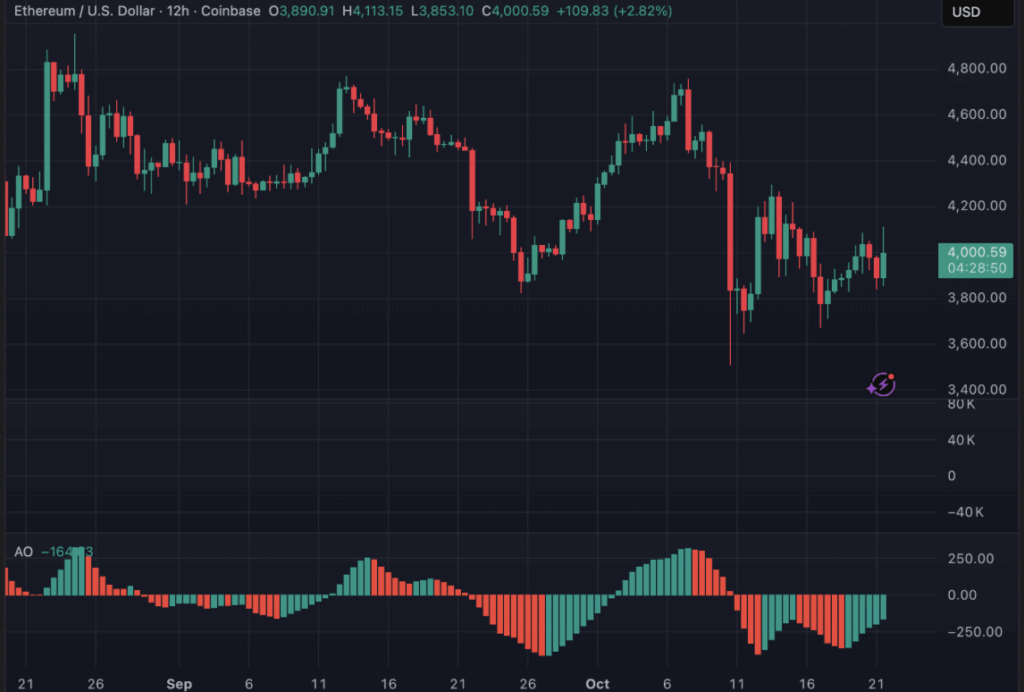Click the 250.00 label on the AO axis
The width and height of the screenshot is (1024, 692).
[x=970, y=559]
